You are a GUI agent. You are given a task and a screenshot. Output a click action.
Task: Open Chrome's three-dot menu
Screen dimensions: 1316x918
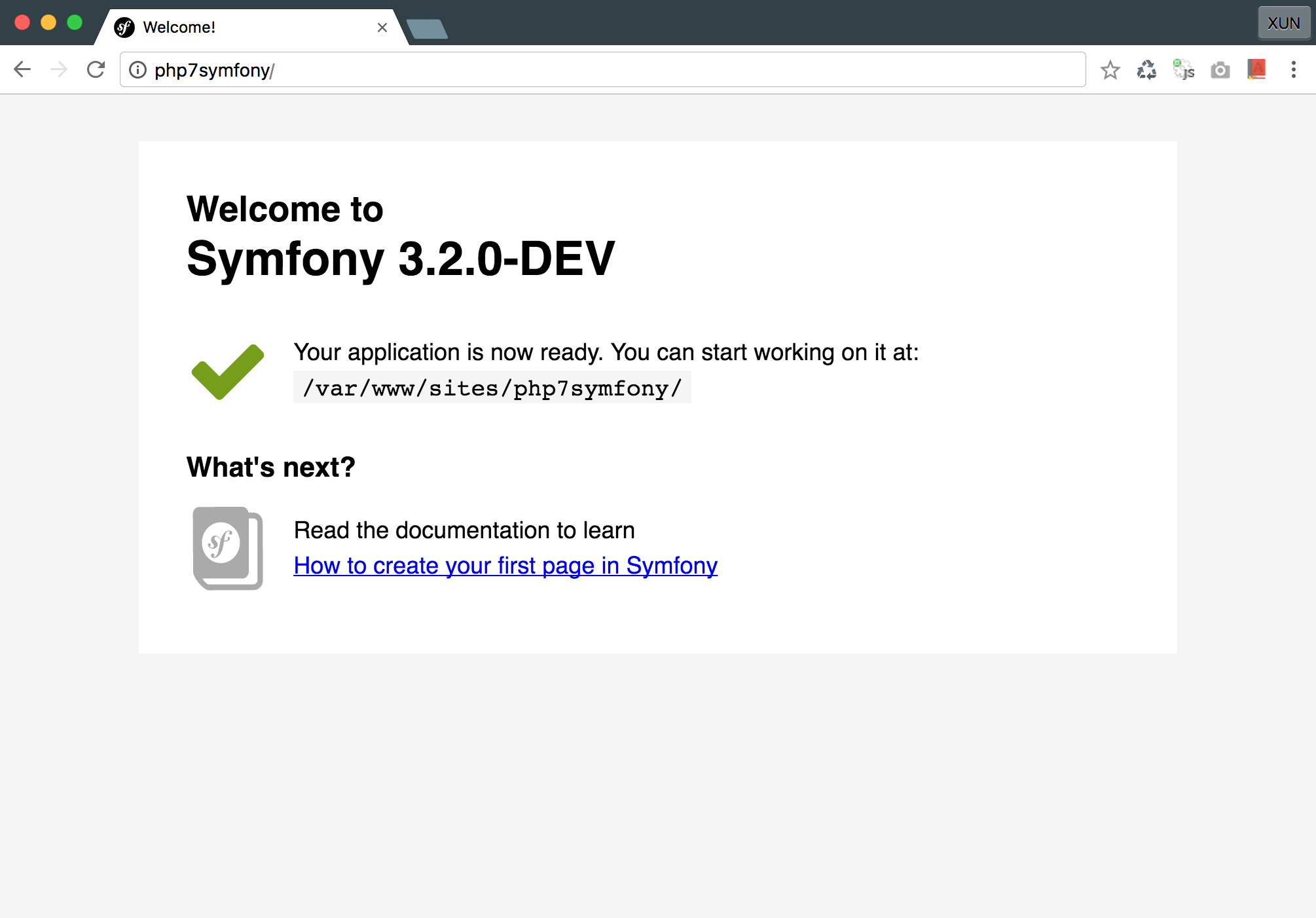tap(1293, 70)
